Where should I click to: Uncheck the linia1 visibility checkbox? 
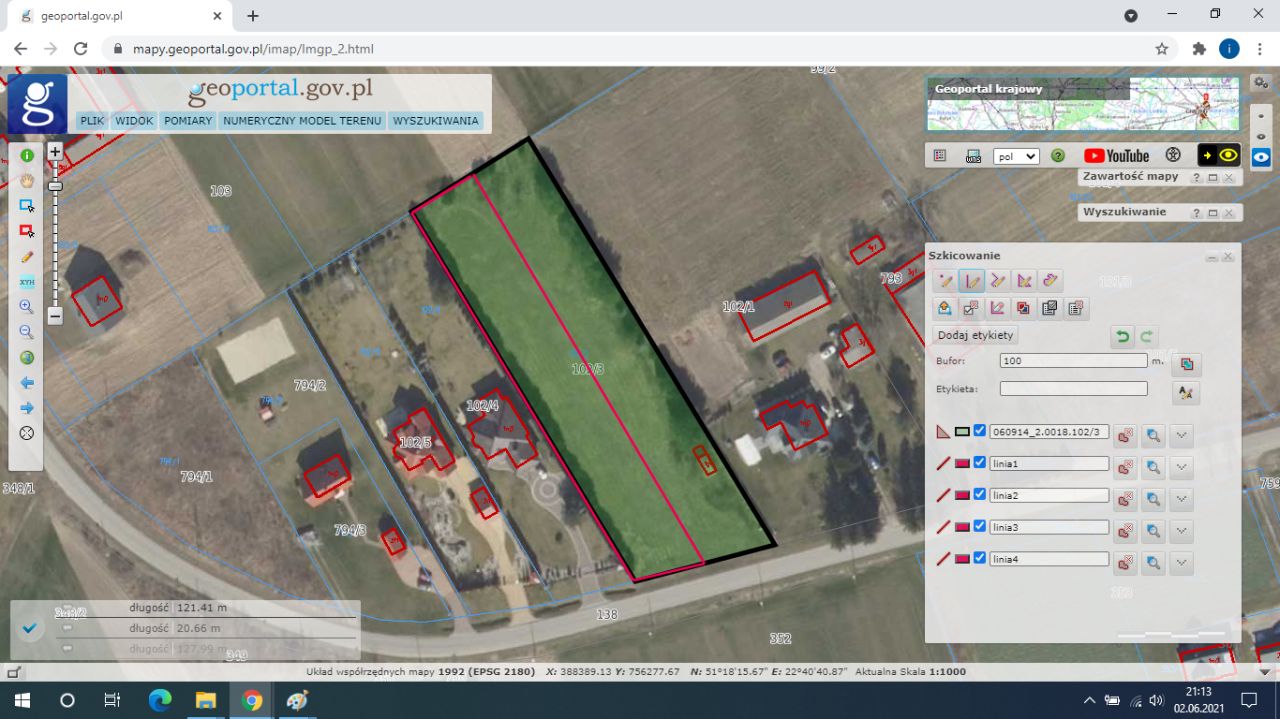980,463
